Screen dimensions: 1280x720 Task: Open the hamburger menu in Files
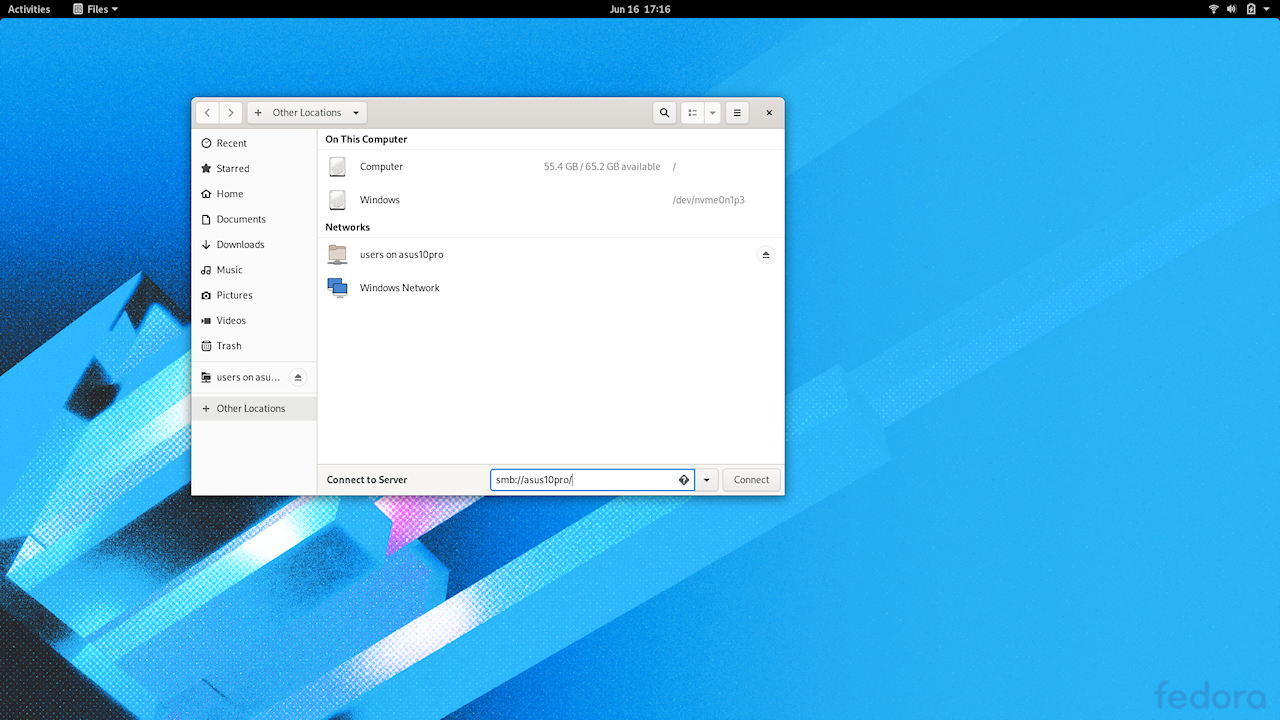click(737, 113)
